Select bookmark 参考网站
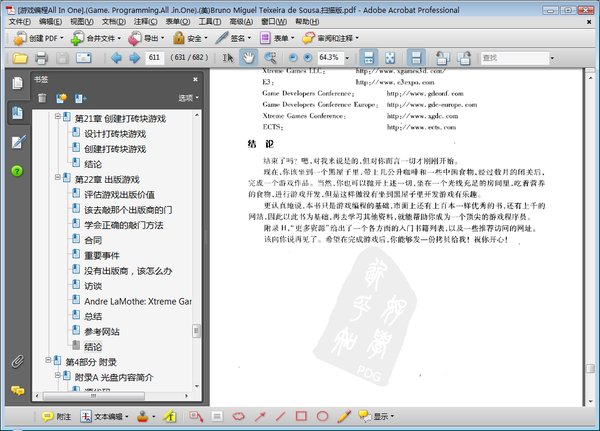 (x=102, y=332)
